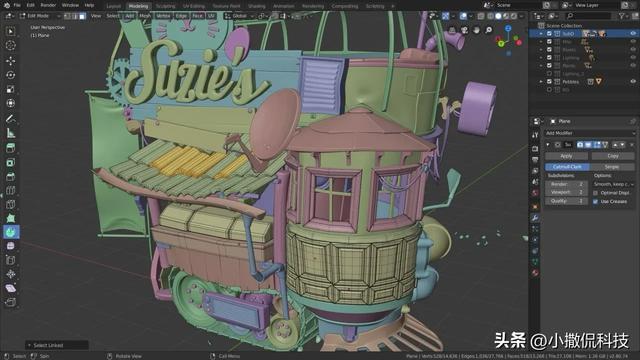Open the Smooth, keep corners dropdown
The width and height of the screenshot is (640, 360).
point(613,184)
